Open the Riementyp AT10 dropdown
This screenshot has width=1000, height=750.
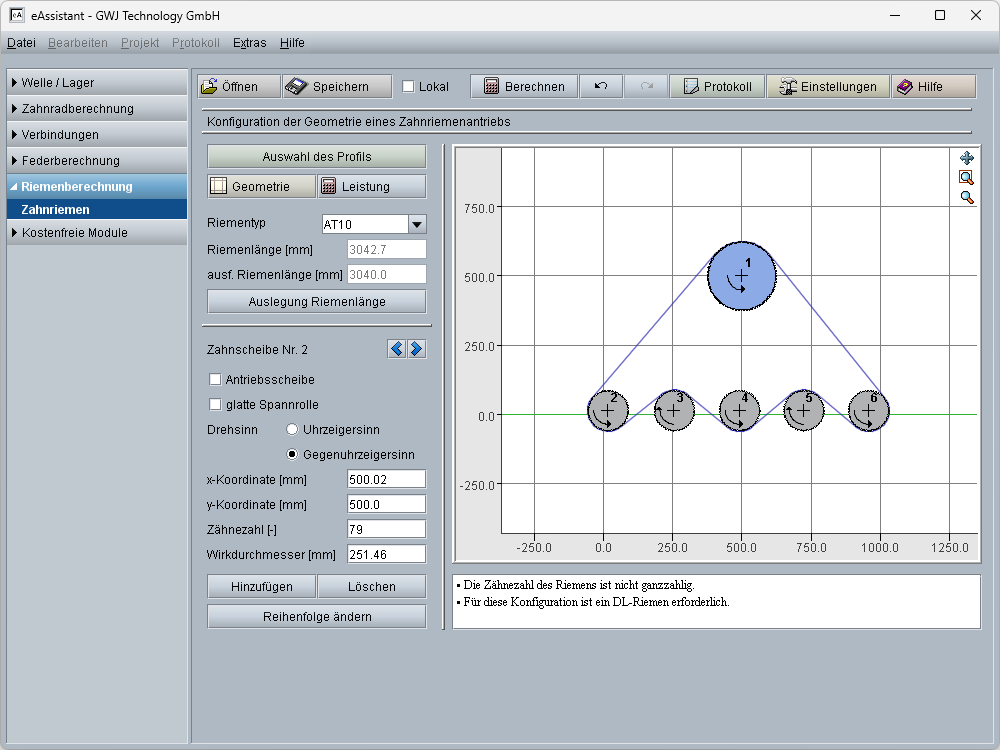pyautogui.click(x=417, y=225)
